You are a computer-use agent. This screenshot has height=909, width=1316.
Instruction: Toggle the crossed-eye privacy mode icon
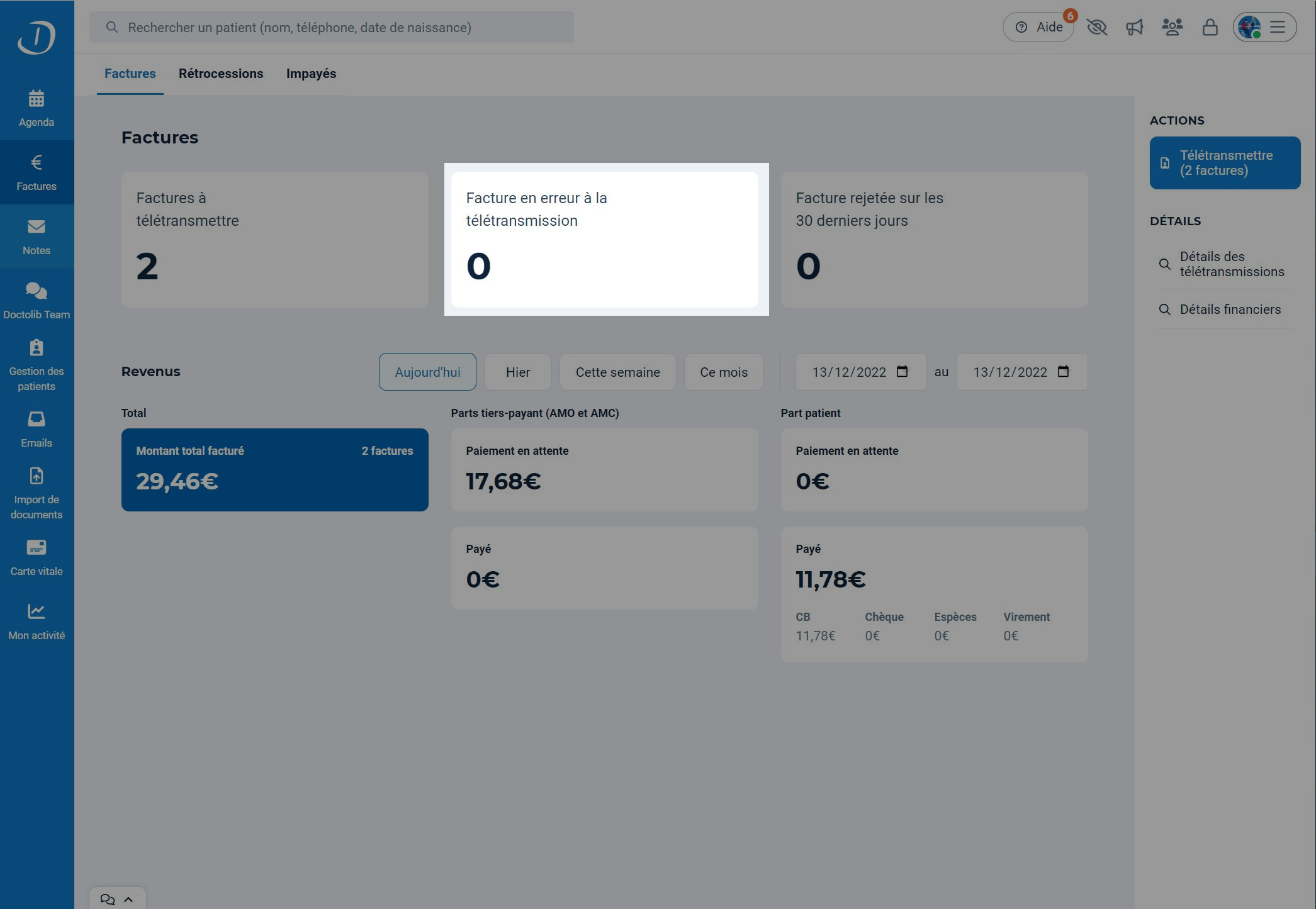click(1097, 27)
